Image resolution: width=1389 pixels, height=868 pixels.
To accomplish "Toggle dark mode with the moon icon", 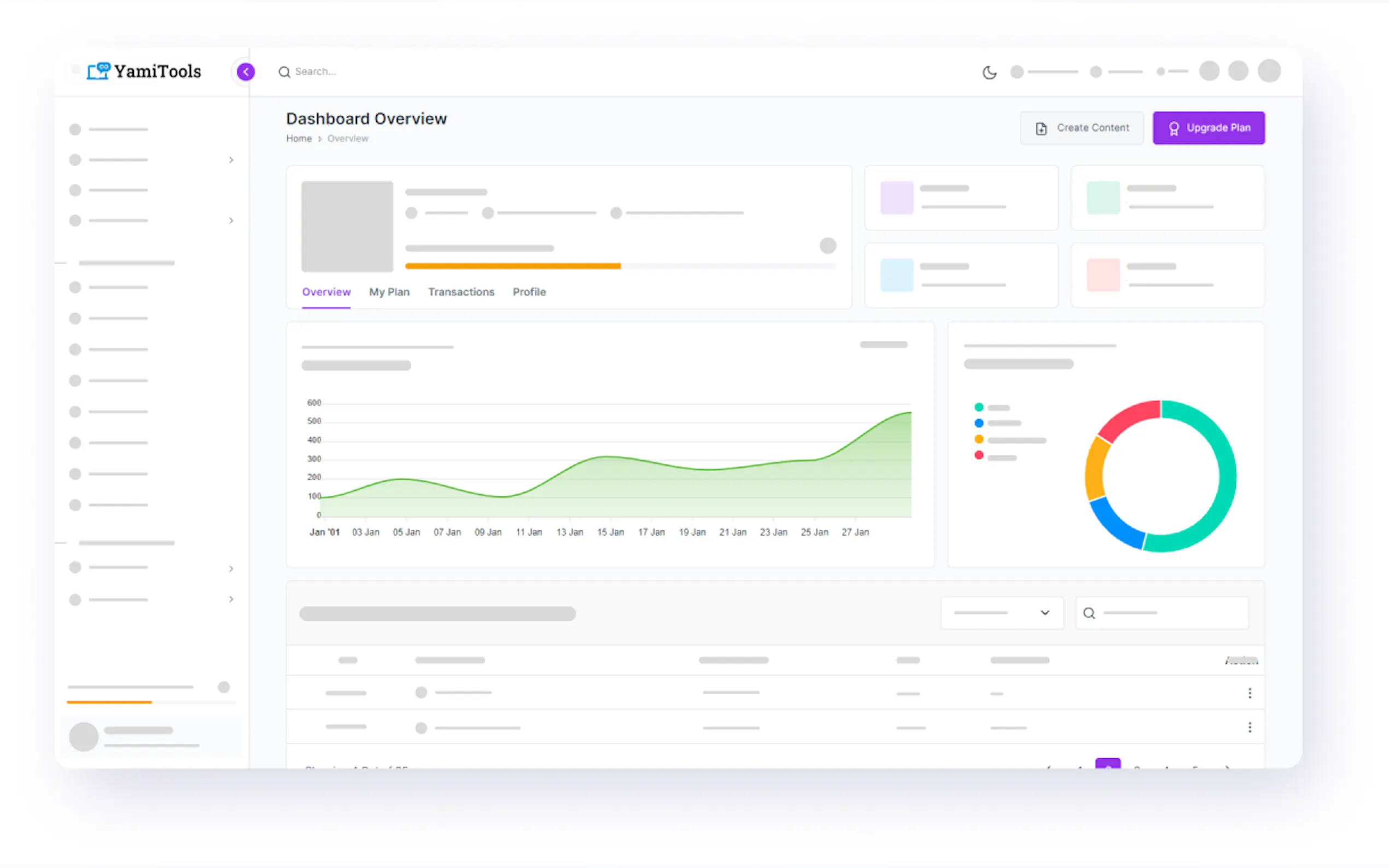I will (989, 72).
